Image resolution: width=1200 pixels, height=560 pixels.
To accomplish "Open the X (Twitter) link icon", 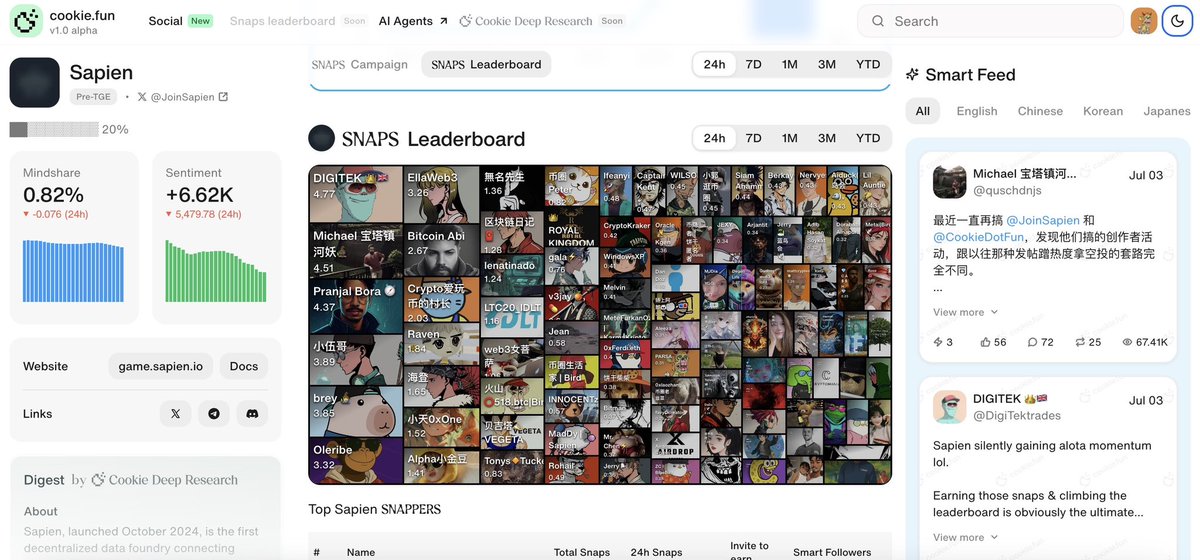I will coord(176,413).
